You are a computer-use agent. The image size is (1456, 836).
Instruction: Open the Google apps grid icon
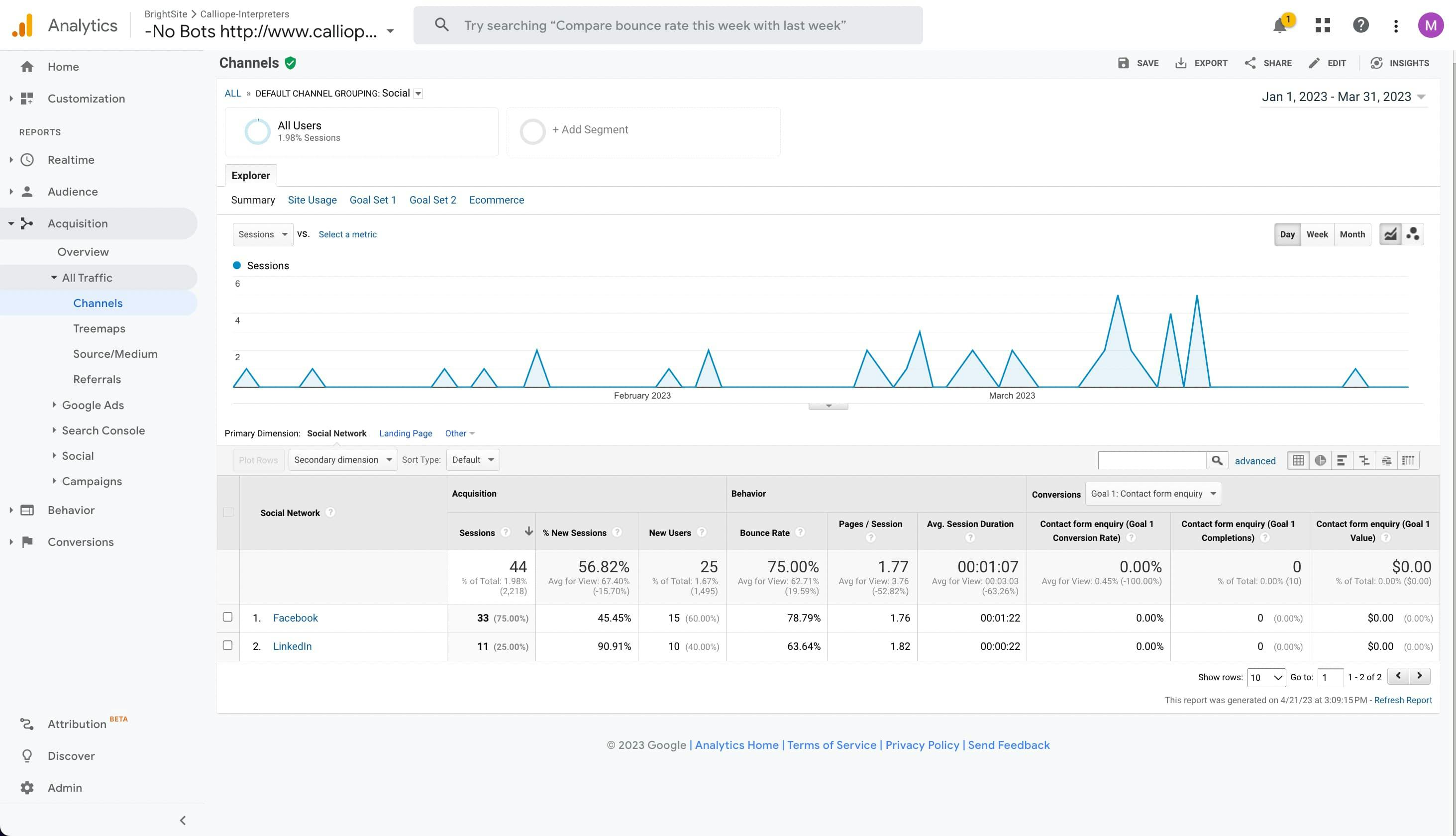1322,25
